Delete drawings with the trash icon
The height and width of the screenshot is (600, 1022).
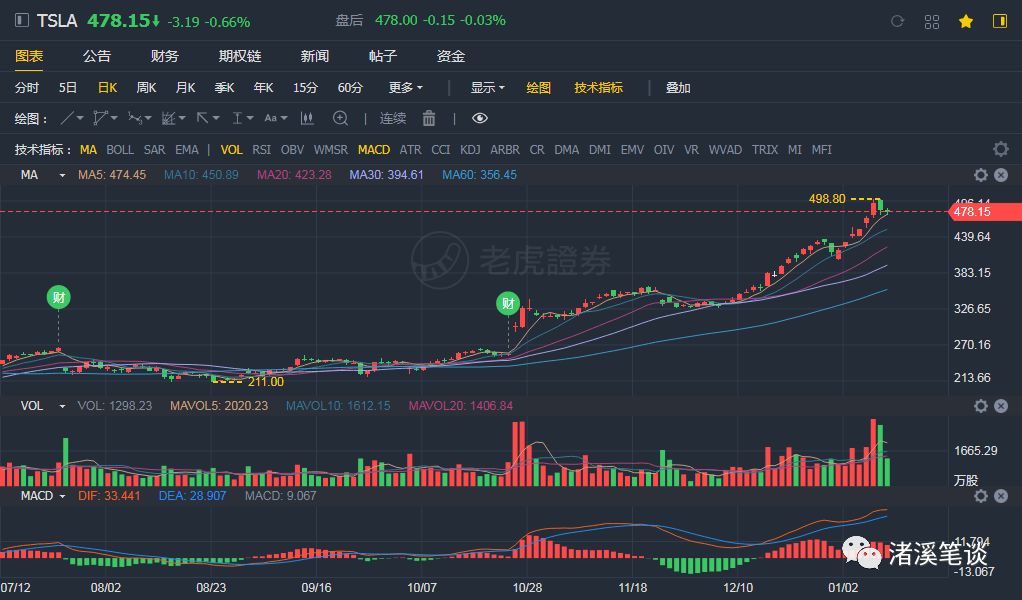(429, 118)
